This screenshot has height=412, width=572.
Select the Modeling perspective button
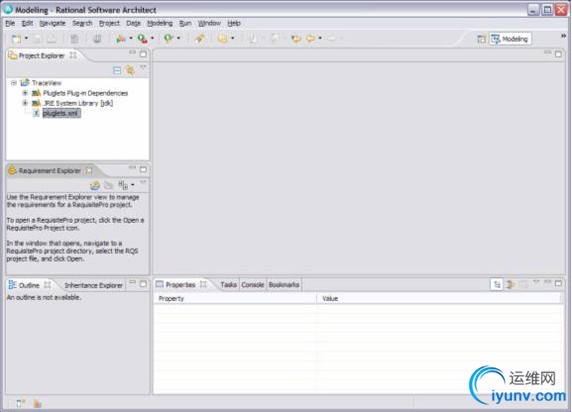pos(510,39)
